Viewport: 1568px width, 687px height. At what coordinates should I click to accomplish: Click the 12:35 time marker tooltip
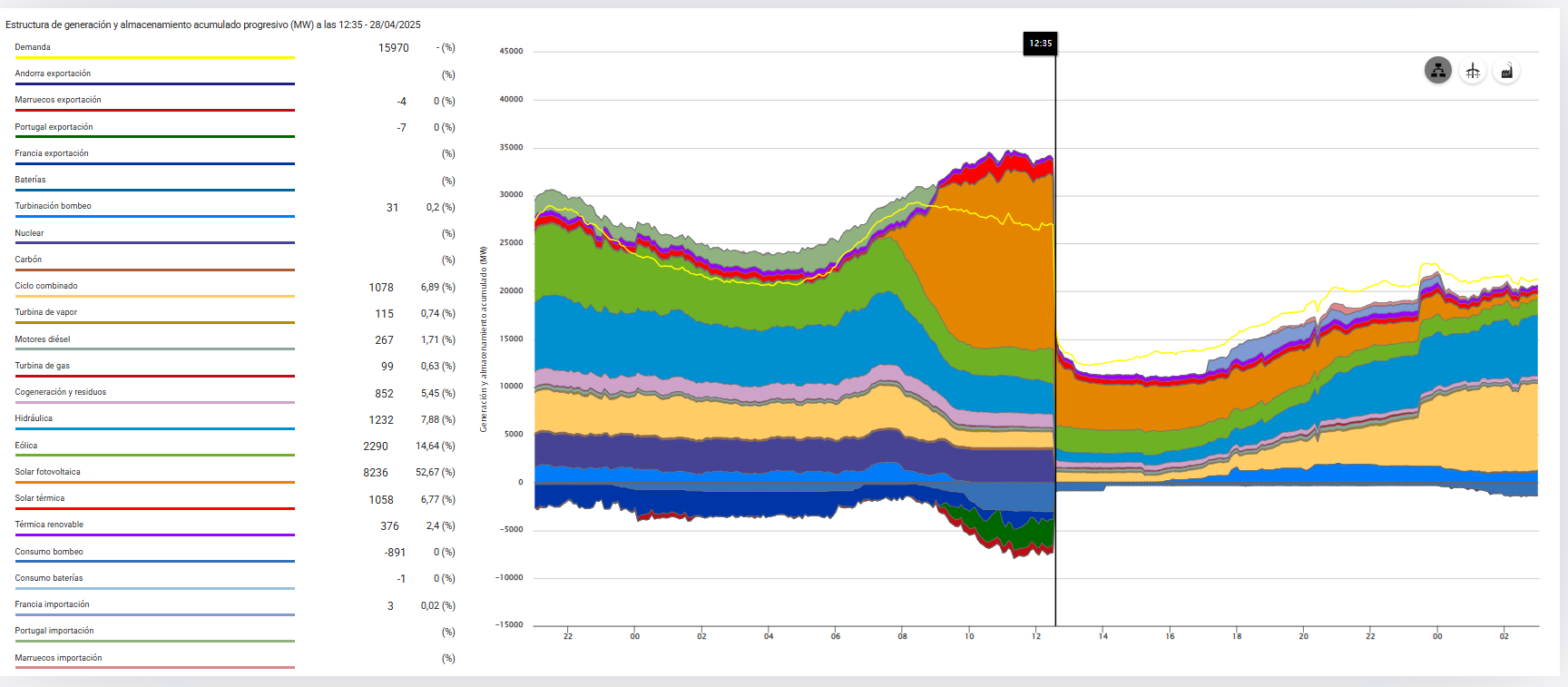pyautogui.click(x=1040, y=44)
